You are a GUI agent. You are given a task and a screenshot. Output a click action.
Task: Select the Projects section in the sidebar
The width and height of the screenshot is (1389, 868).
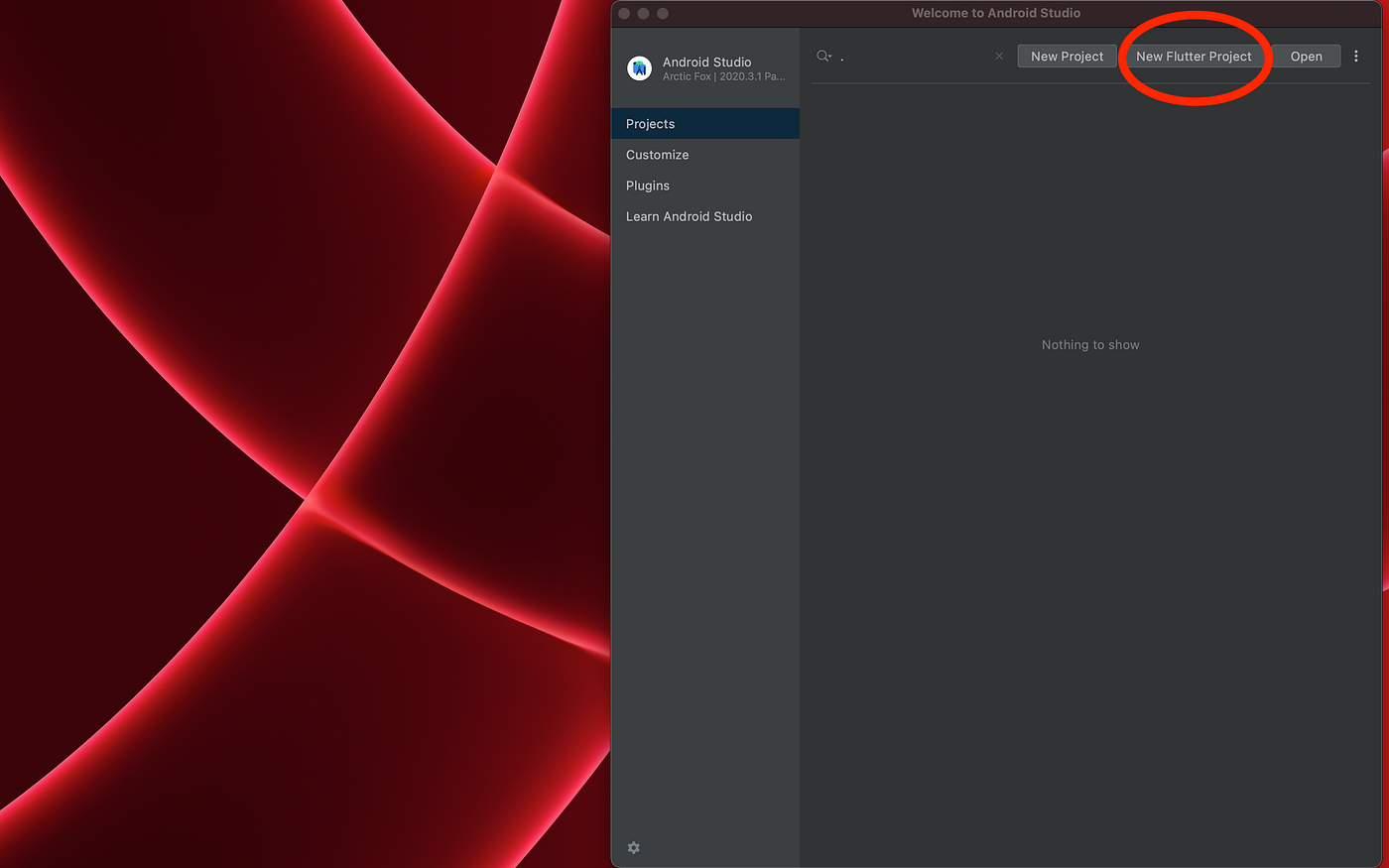tap(650, 123)
